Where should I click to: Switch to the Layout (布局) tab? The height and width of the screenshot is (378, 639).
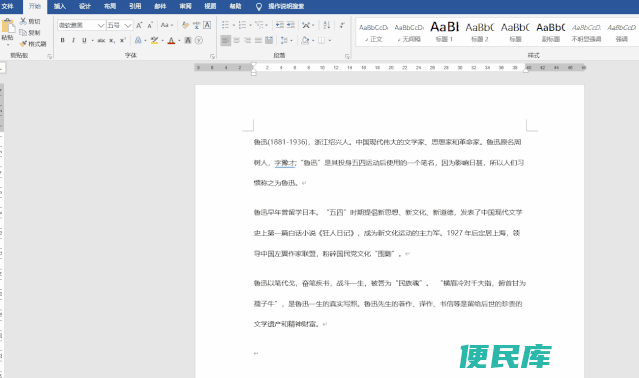click(110, 6)
